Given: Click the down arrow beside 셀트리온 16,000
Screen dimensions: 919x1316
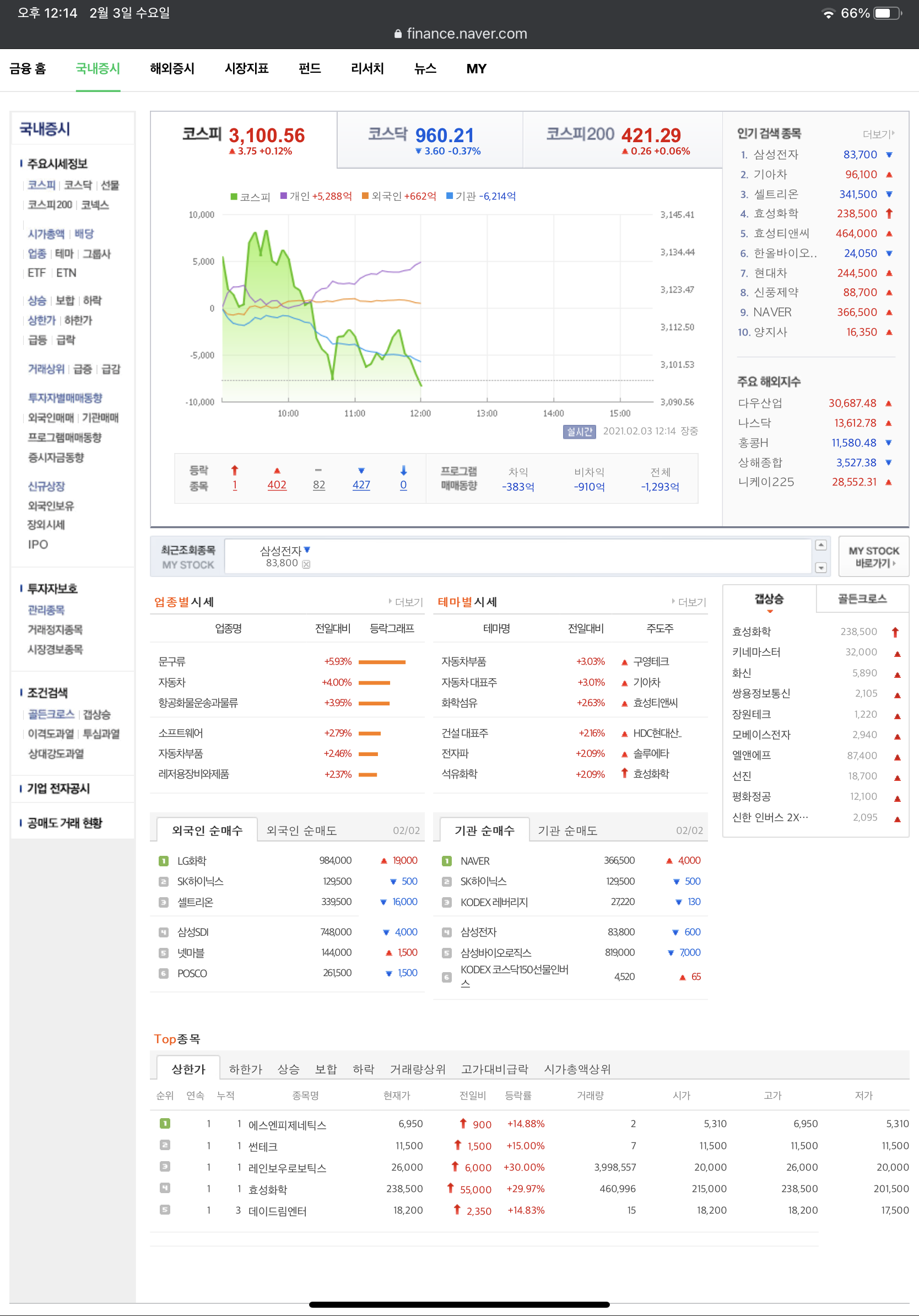Looking at the screenshot, I should coord(383,902).
